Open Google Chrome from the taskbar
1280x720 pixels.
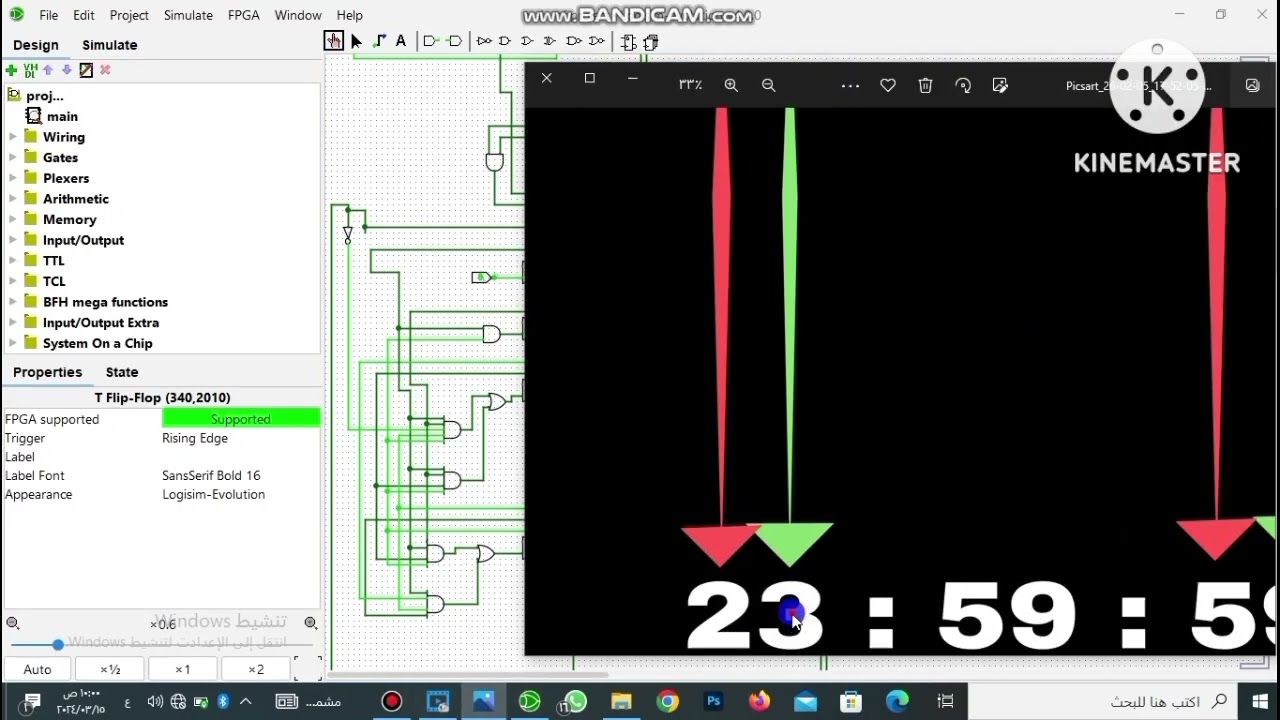(668, 701)
